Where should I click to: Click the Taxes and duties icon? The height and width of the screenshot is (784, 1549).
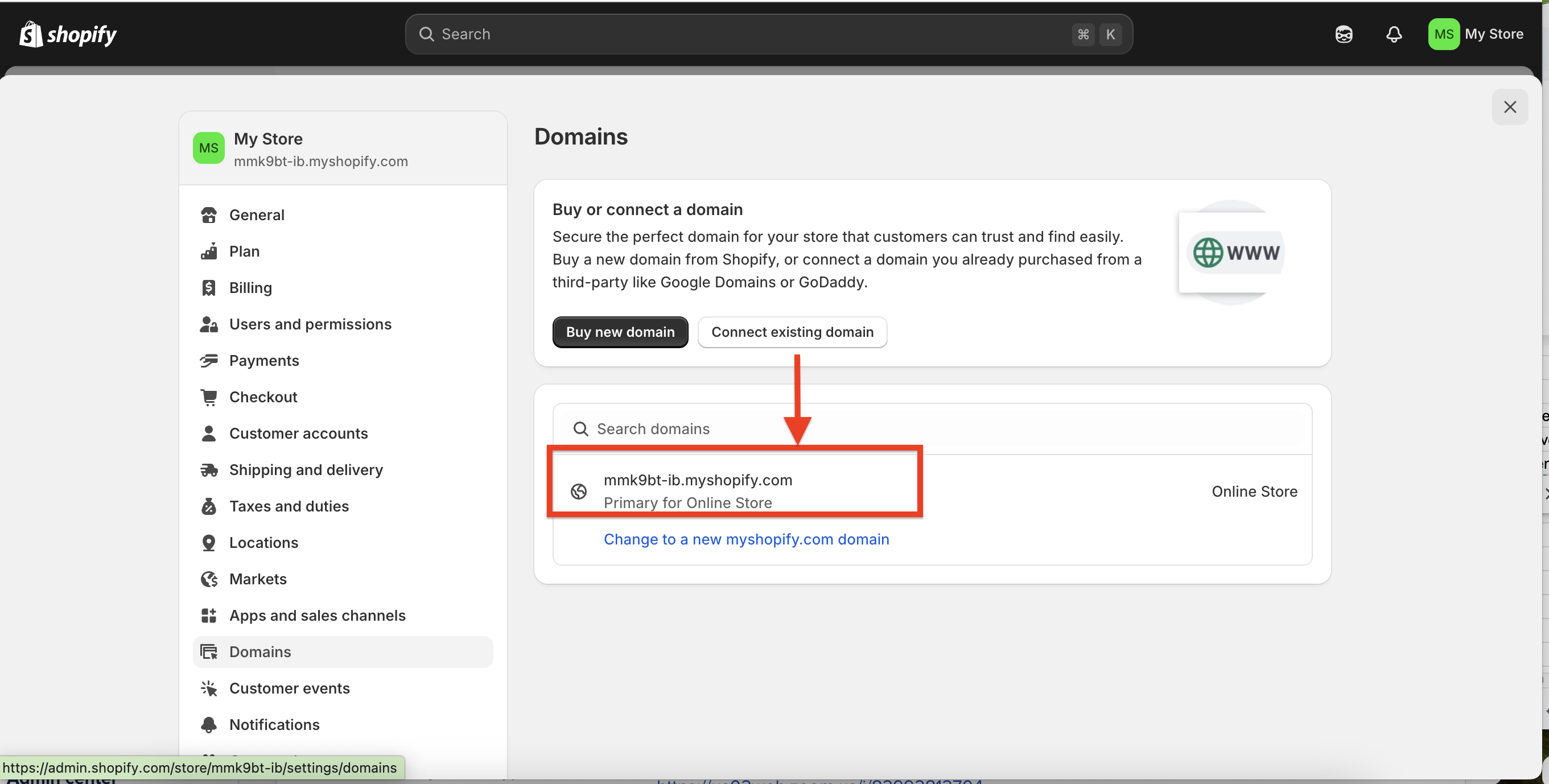pos(209,506)
